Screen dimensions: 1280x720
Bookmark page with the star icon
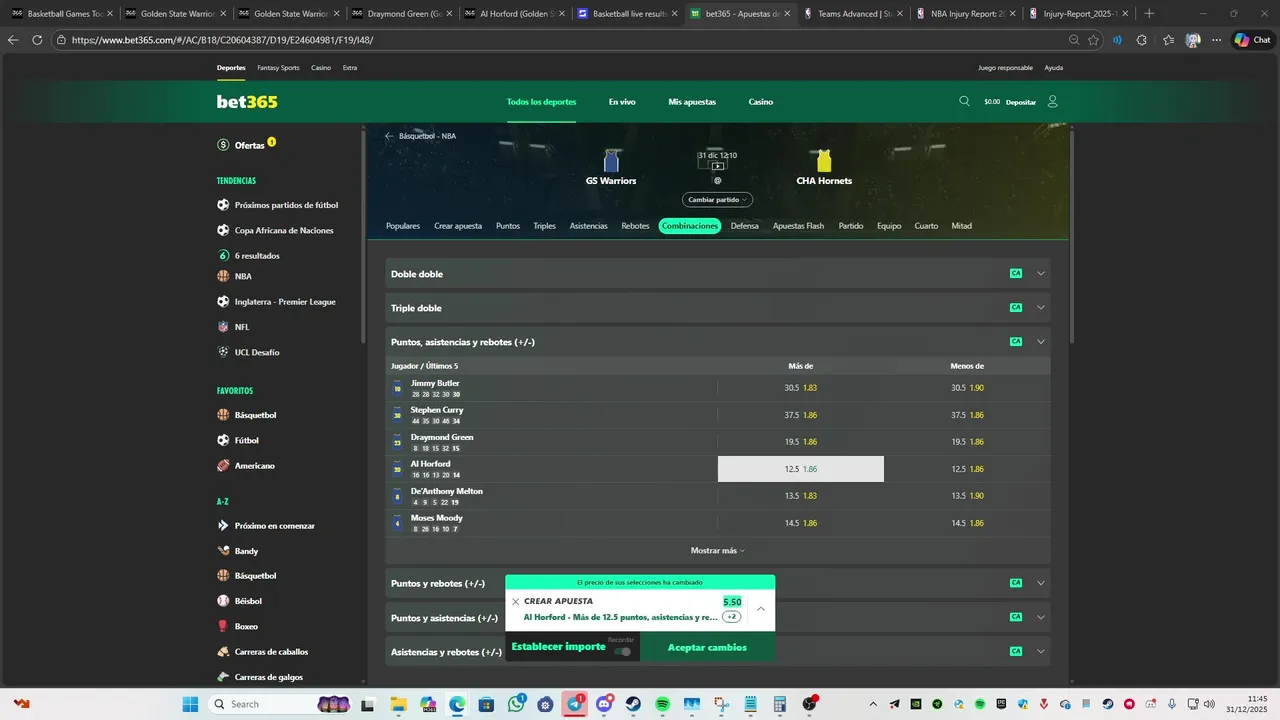[1094, 40]
